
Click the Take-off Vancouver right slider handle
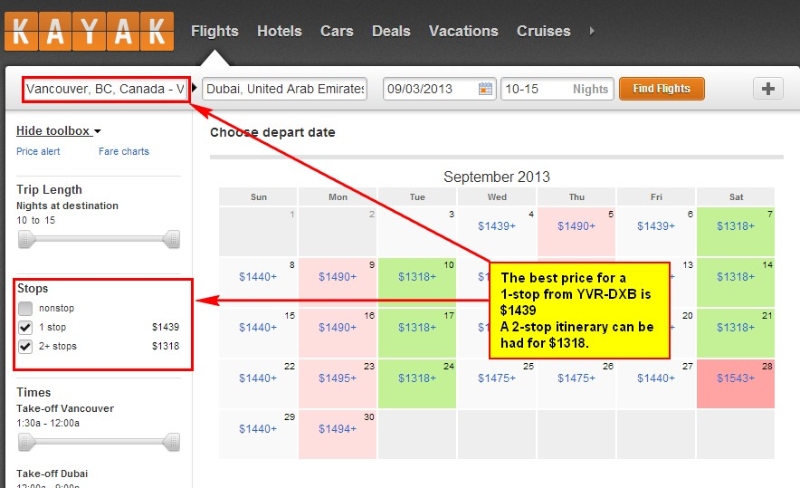[172, 442]
